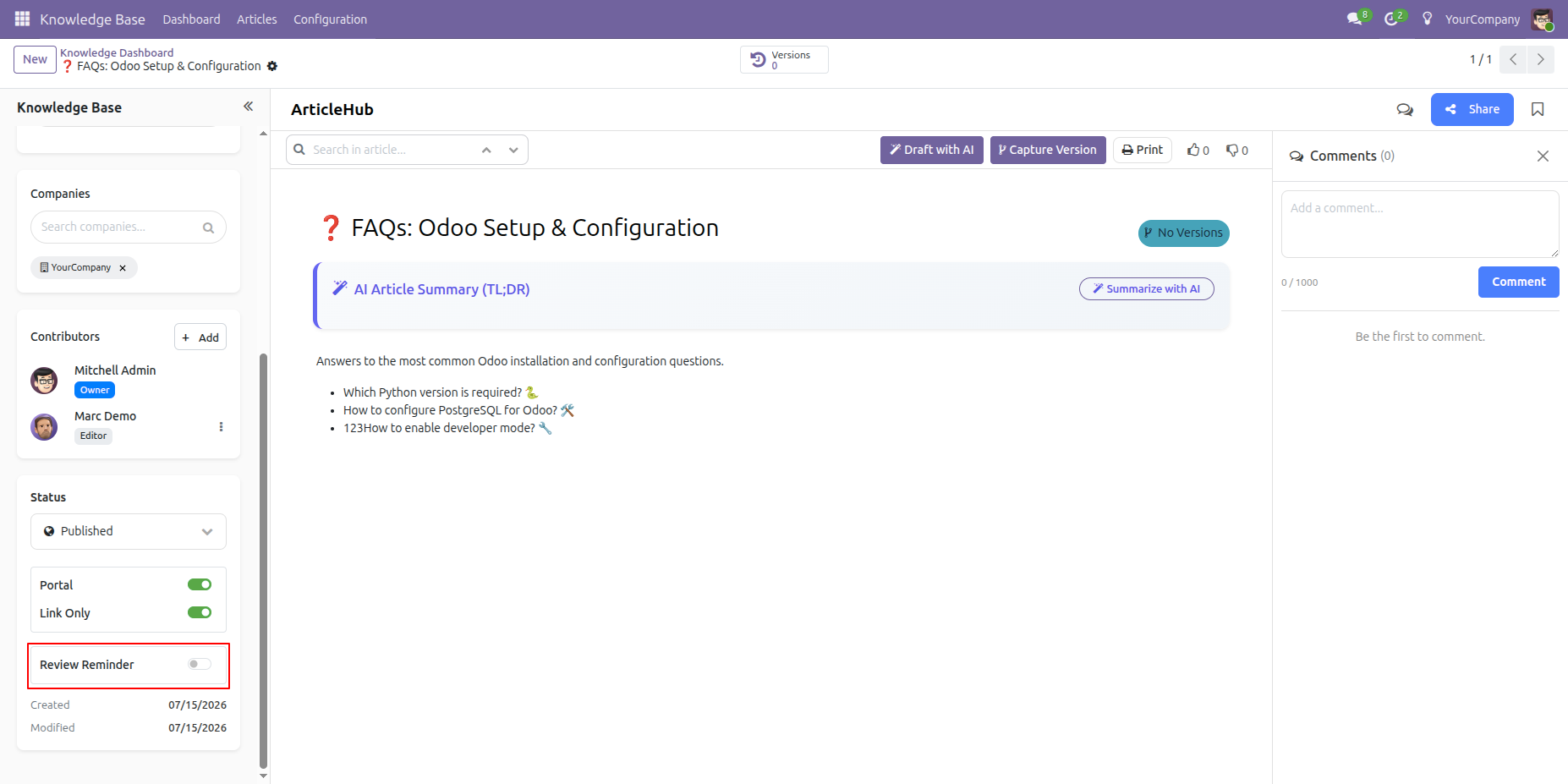1568x784 pixels.
Task: Remove the YourCompany tag
Action: (123, 268)
